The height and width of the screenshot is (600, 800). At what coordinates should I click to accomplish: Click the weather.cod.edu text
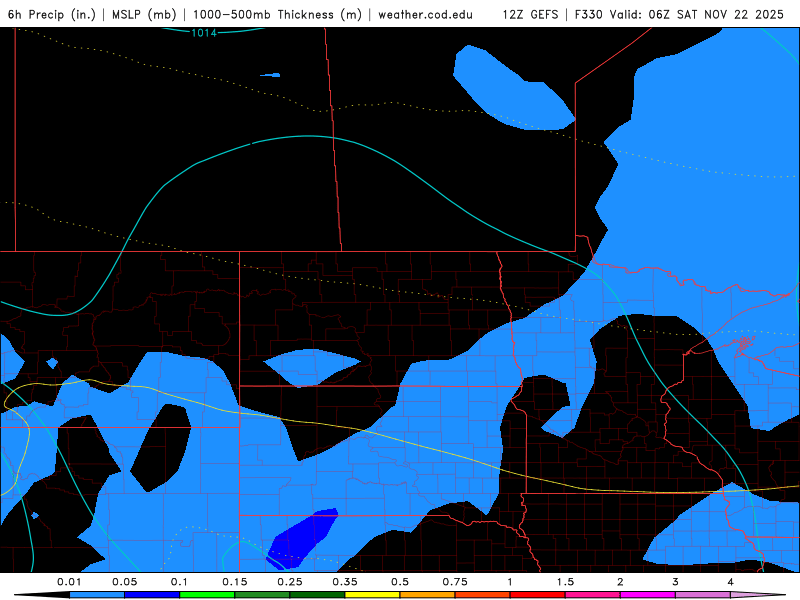425,14
